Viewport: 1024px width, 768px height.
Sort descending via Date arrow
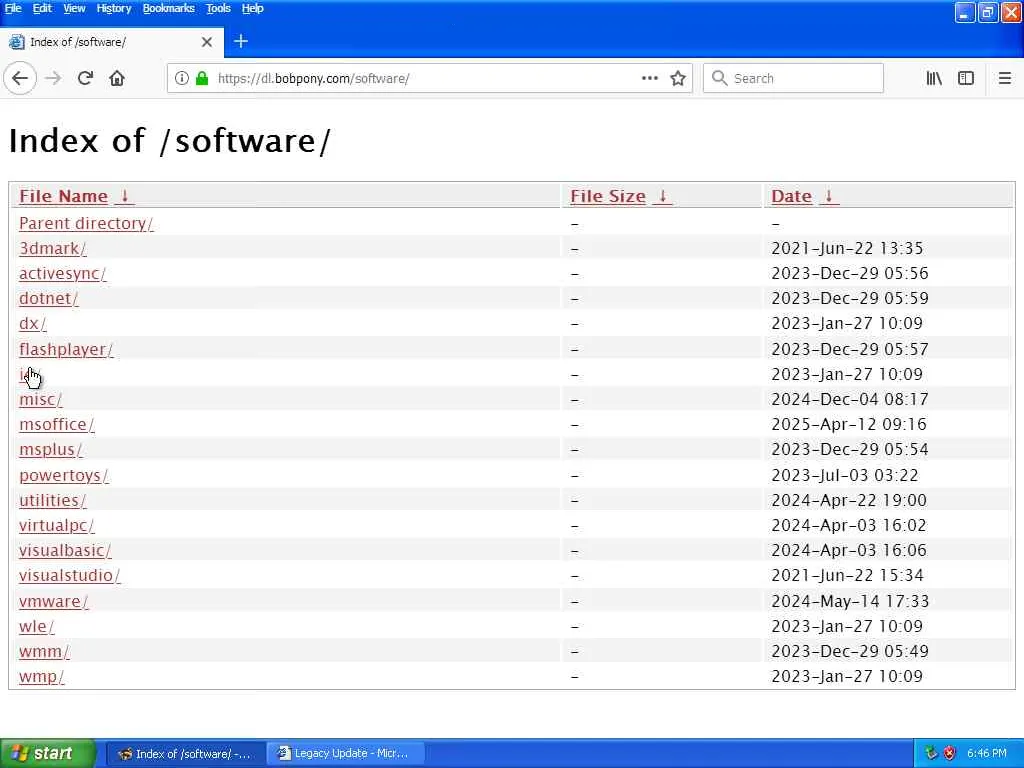click(829, 196)
